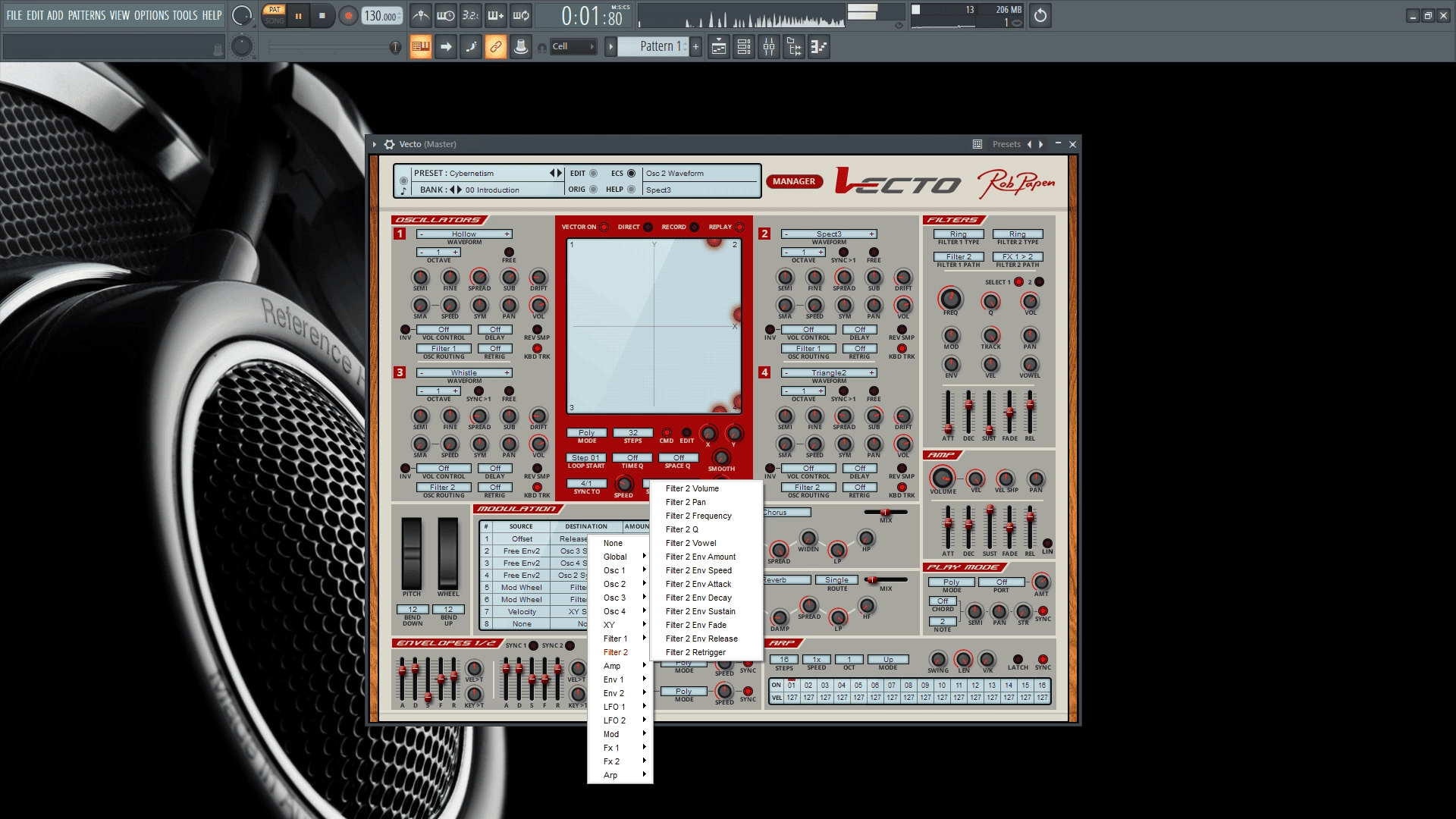Image resolution: width=1456 pixels, height=819 pixels.
Task: Enable the ECS radio in preset display
Action: [631, 174]
